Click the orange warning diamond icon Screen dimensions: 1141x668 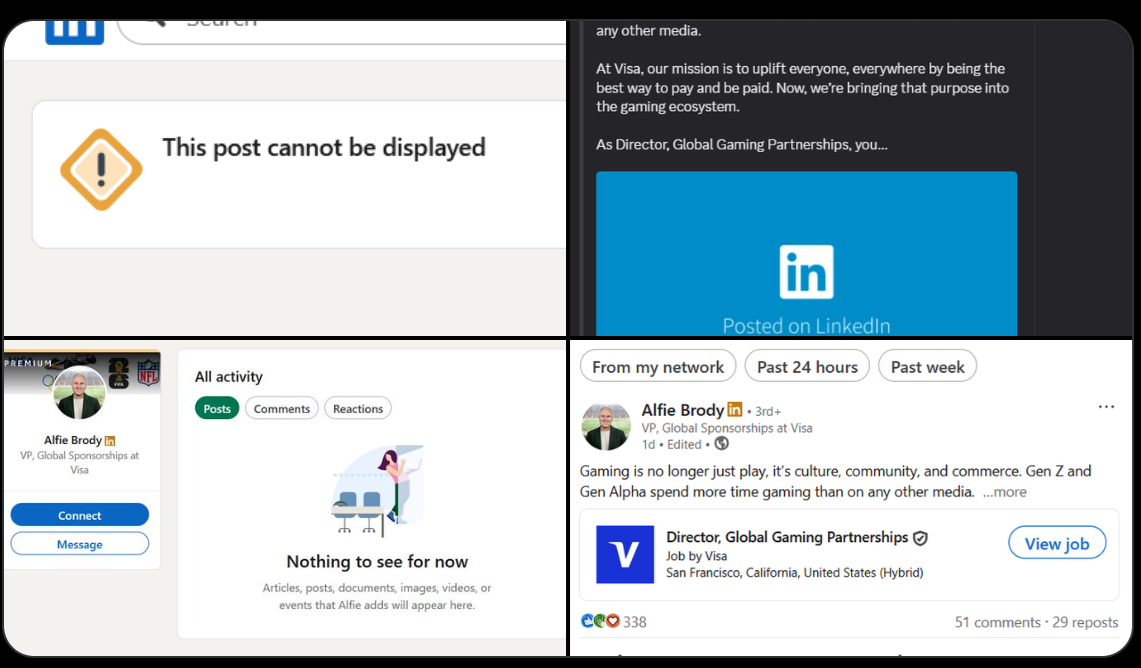pyautogui.click(x=101, y=170)
